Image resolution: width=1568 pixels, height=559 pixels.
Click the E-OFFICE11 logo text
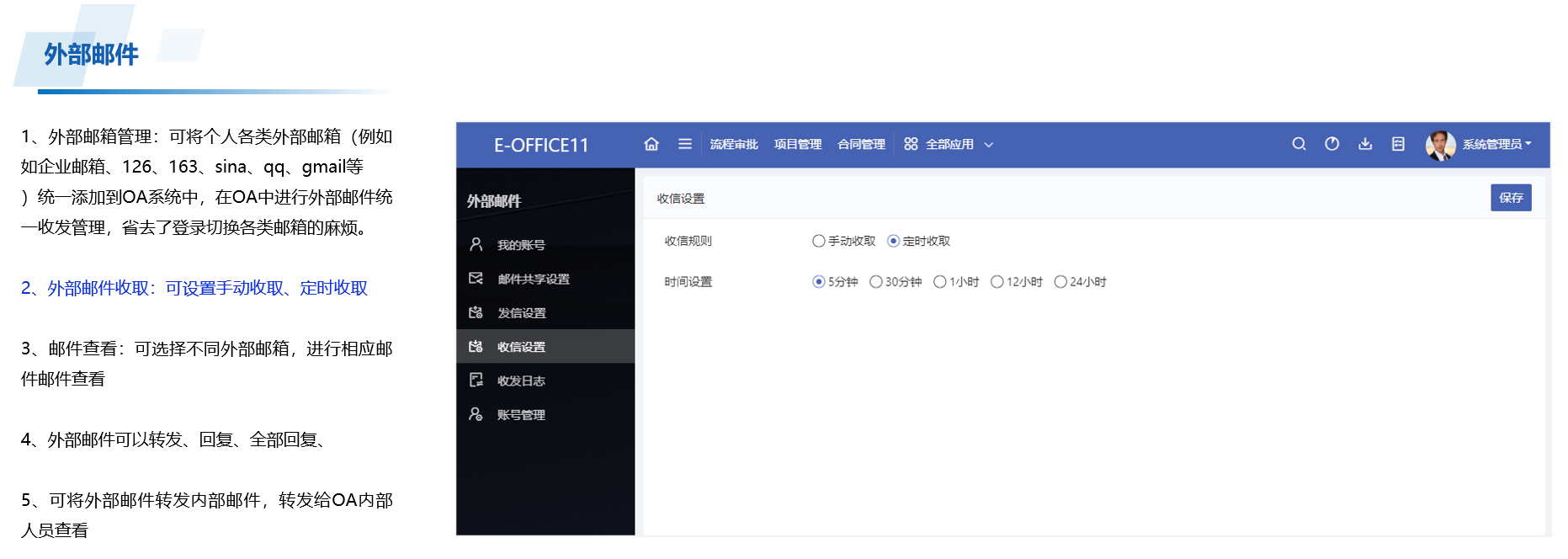coord(541,145)
